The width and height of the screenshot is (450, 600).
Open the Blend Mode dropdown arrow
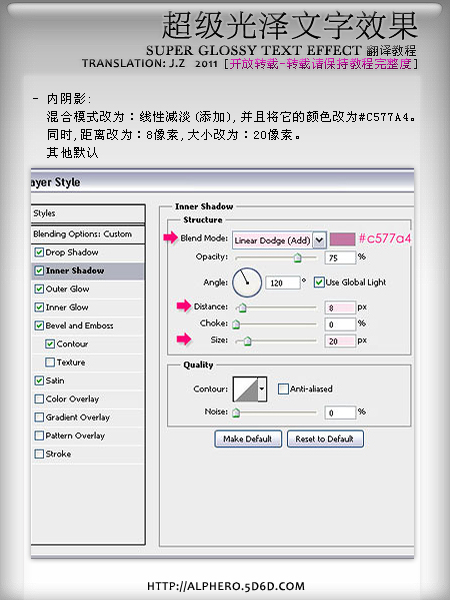tap(319, 240)
